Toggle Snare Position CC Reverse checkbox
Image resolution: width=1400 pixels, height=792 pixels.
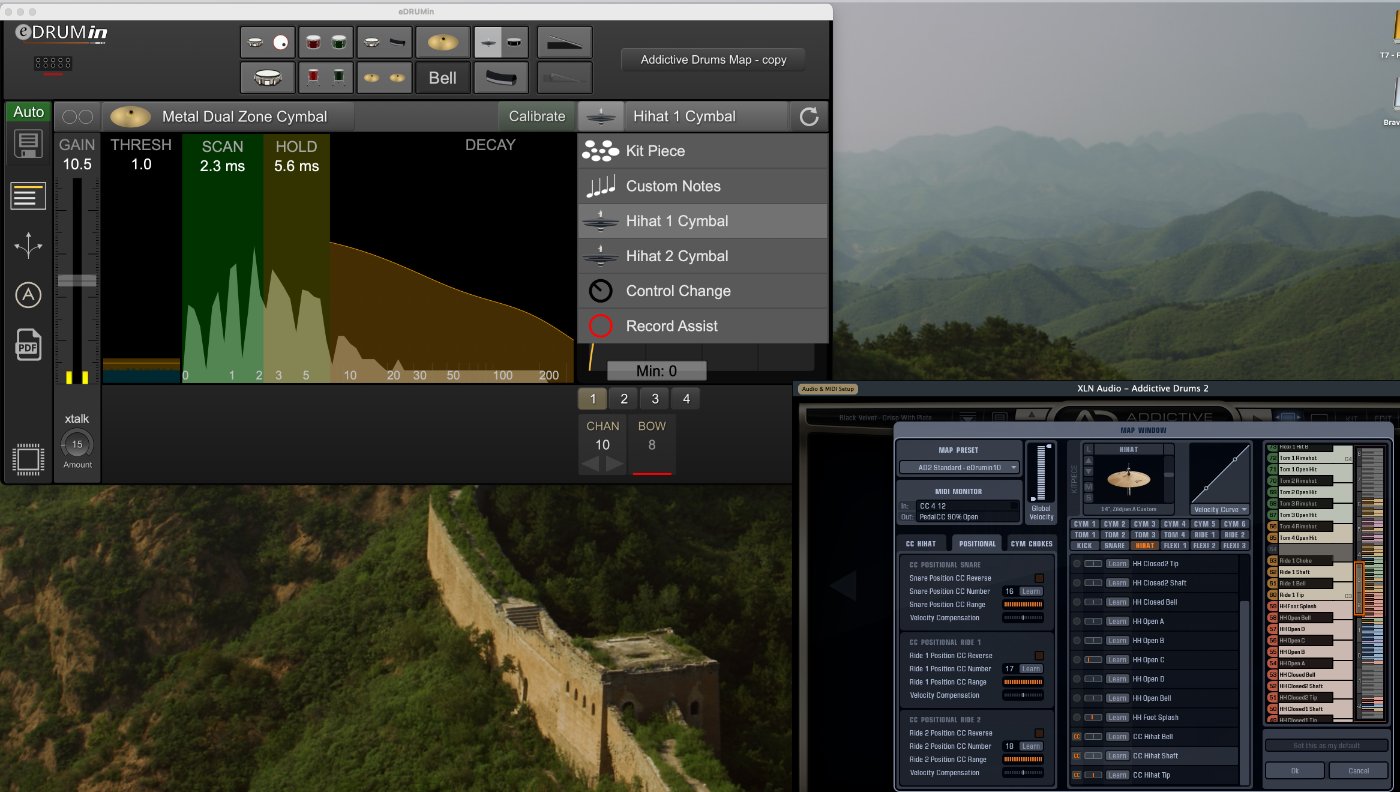pos(1038,578)
